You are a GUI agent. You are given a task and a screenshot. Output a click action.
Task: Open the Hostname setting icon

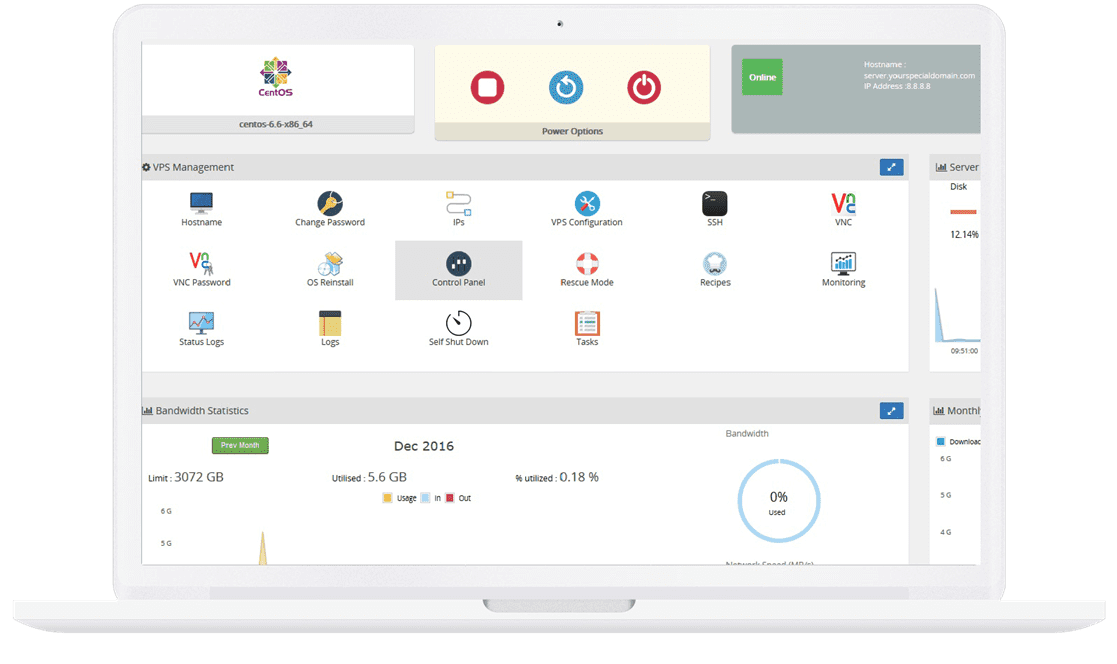[202, 204]
